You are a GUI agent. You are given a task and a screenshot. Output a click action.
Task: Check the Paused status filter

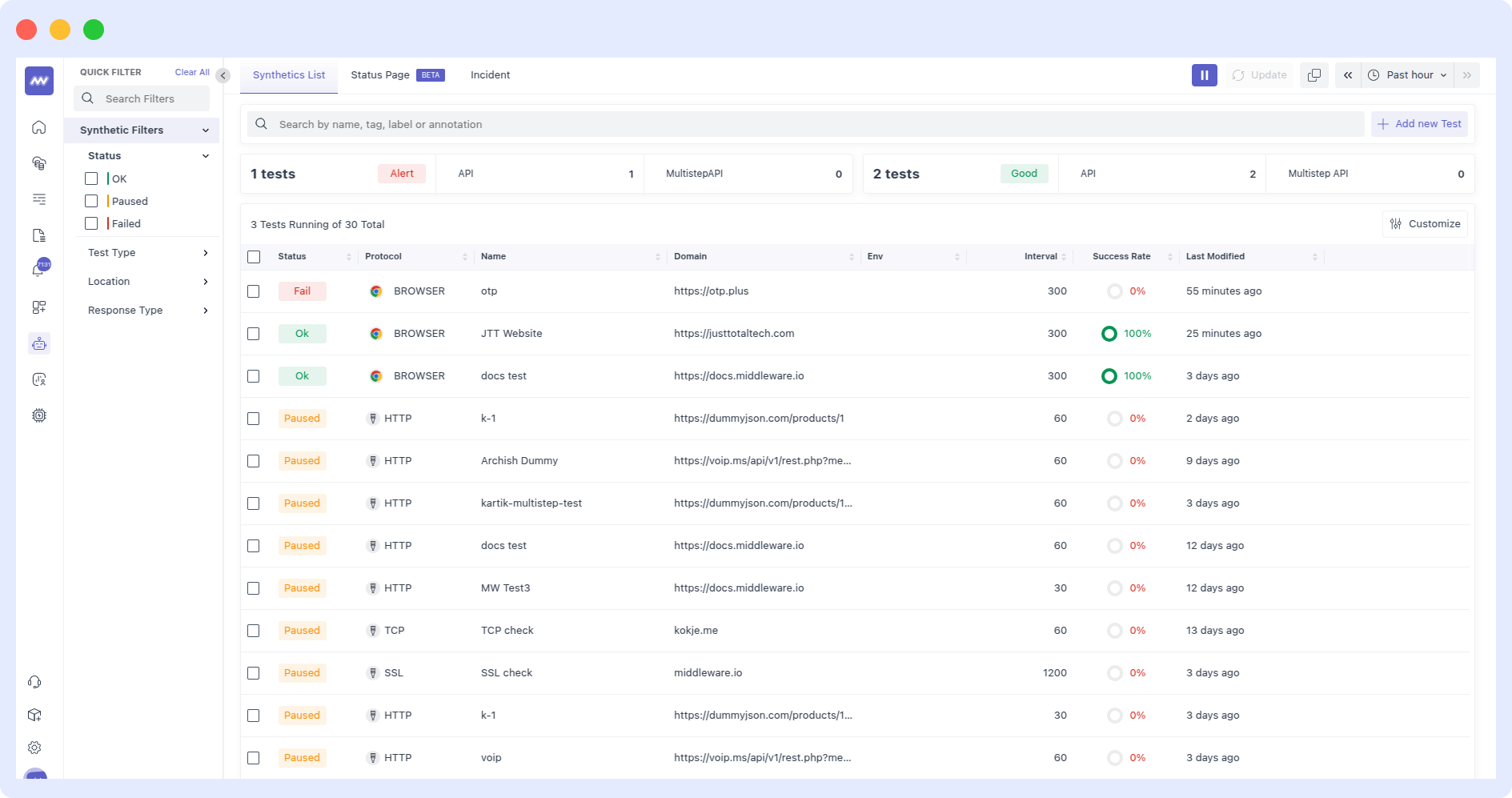(x=91, y=201)
